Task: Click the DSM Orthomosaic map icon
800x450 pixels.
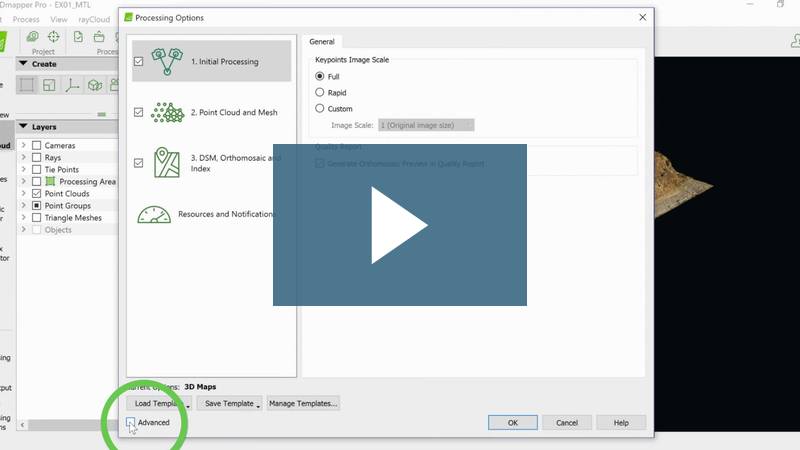Action: [x=167, y=163]
